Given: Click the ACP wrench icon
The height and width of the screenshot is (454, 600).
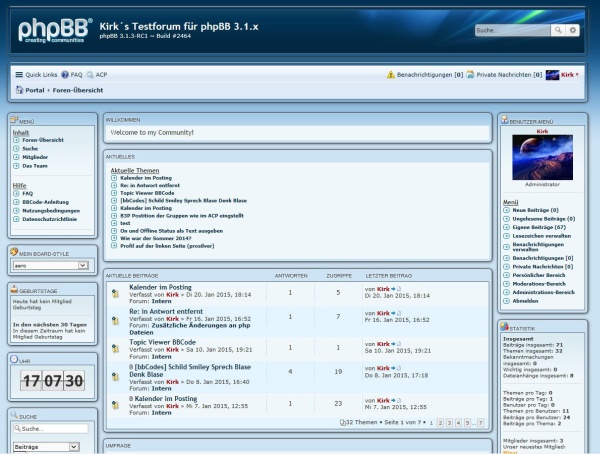Looking at the screenshot, I should point(90,75).
